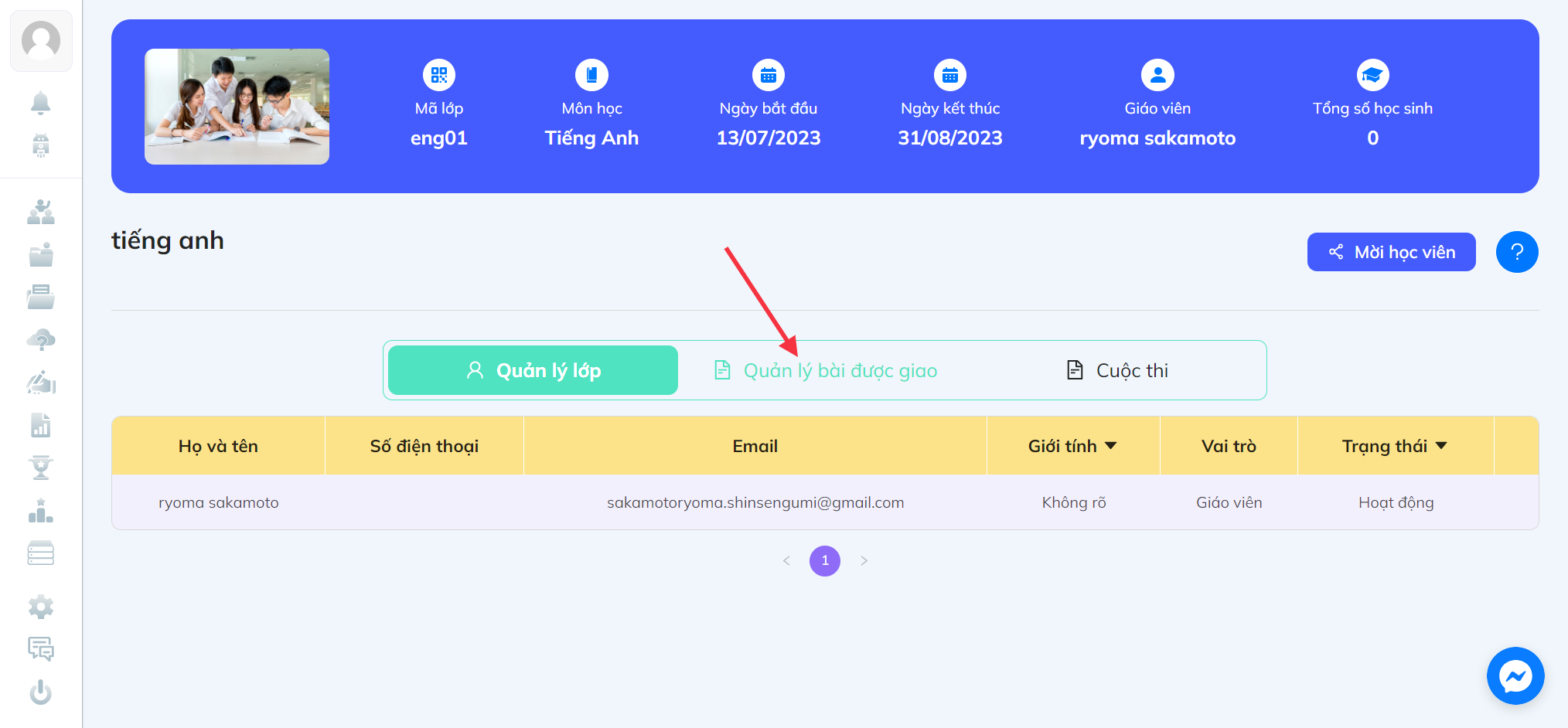Click the robot assistant icon in sidebar
Image resolution: width=1568 pixels, height=728 pixels.
tap(40, 145)
